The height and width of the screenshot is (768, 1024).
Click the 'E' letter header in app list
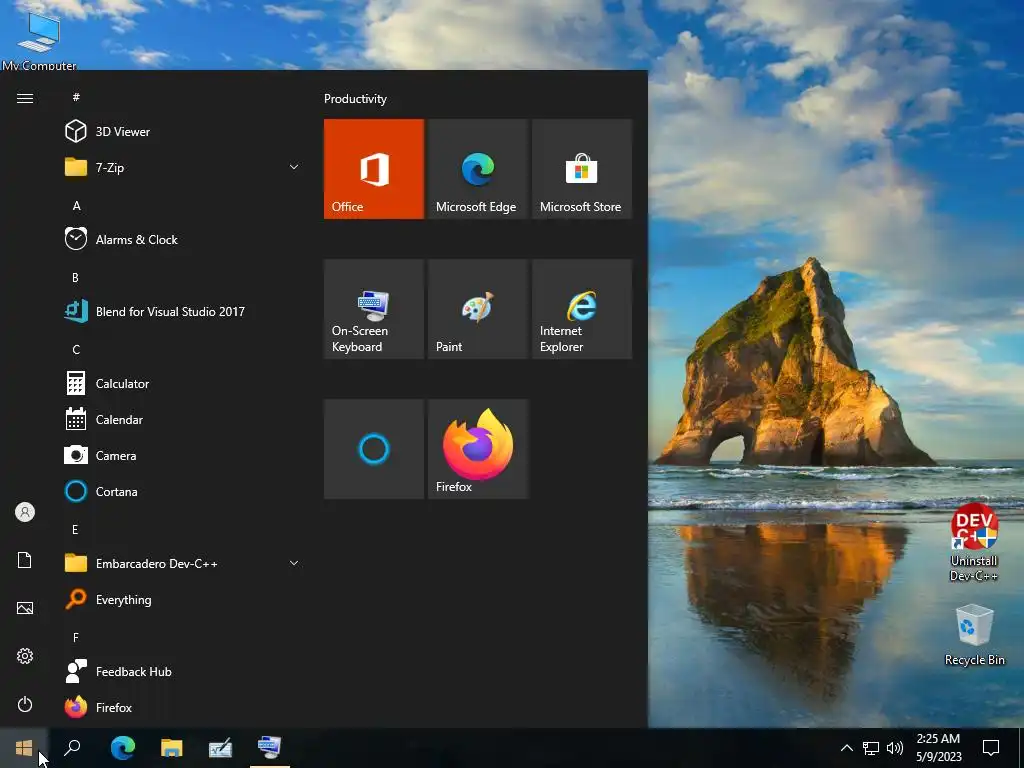tap(76, 530)
